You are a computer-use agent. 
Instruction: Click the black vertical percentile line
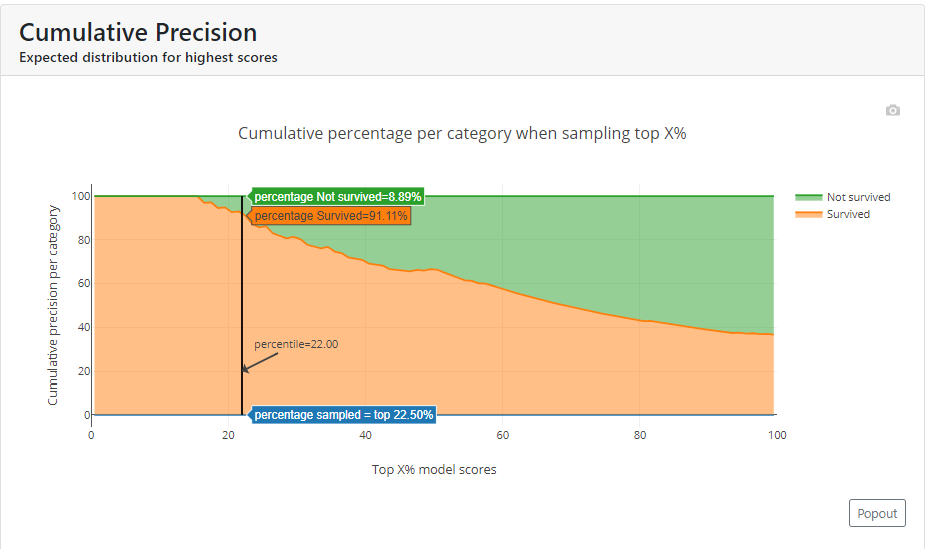(242, 300)
